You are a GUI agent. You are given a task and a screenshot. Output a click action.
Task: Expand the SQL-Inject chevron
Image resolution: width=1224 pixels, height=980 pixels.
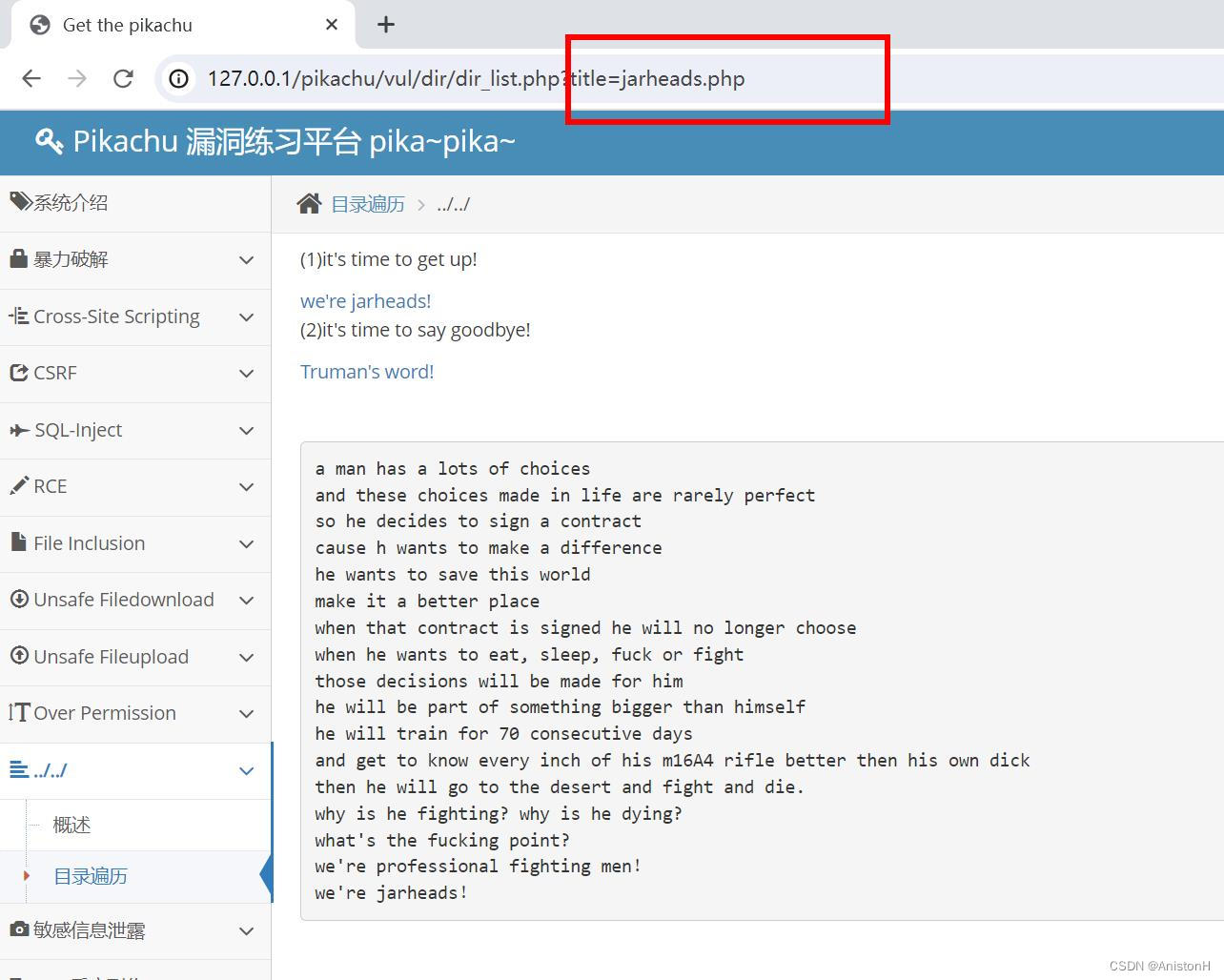pos(246,431)
